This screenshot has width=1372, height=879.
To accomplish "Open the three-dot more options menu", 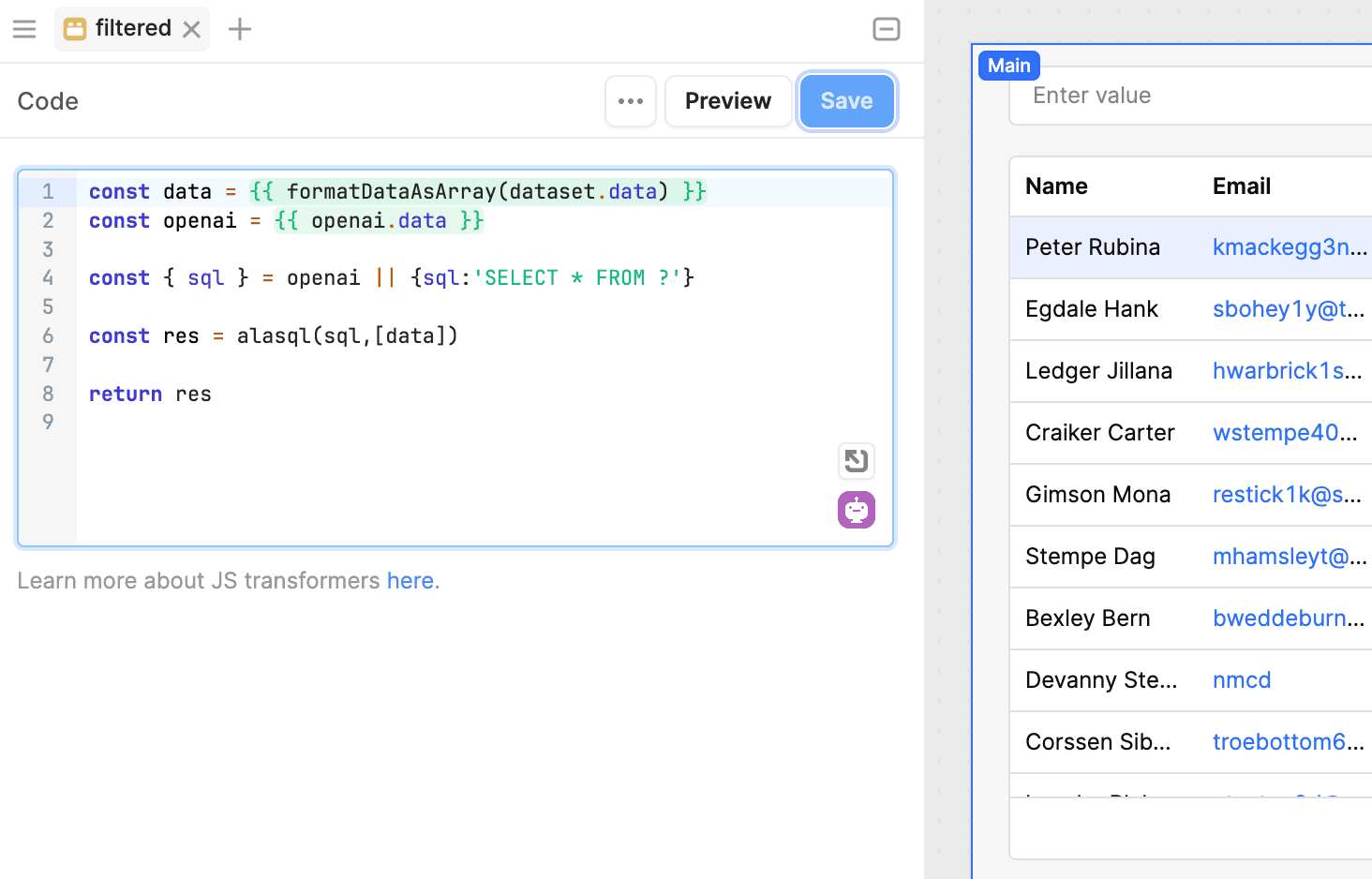I will tap(631, 101).
